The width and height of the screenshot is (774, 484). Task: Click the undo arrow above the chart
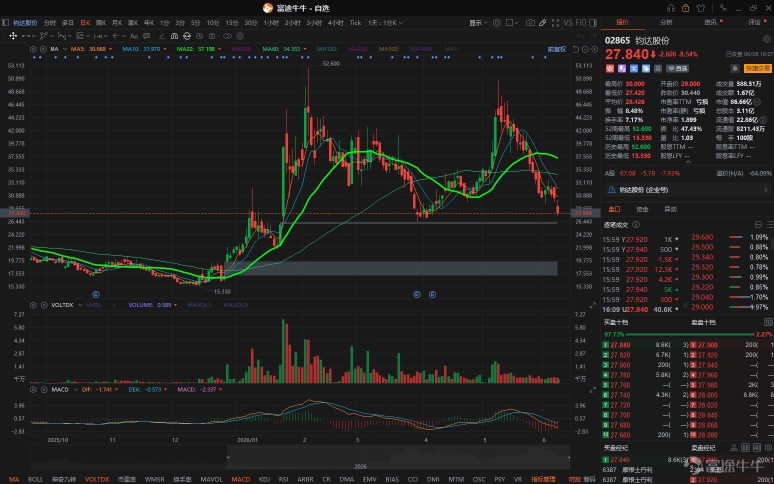tap(580, 36)
